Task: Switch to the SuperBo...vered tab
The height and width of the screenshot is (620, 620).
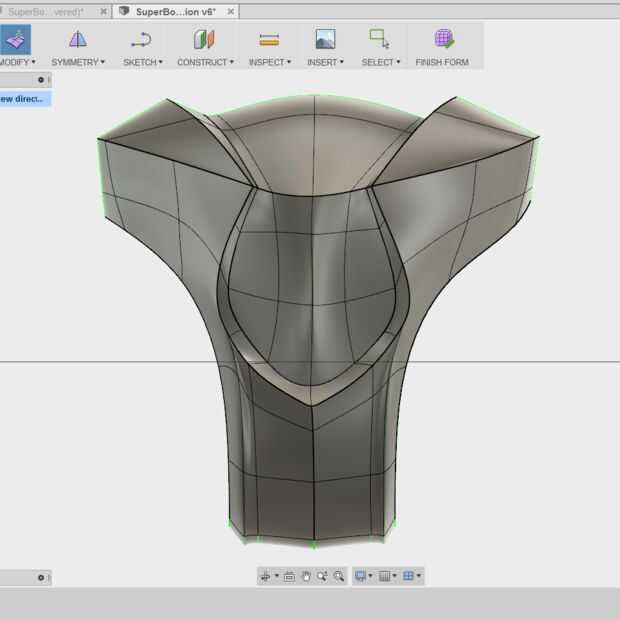Action: [46, 11]
